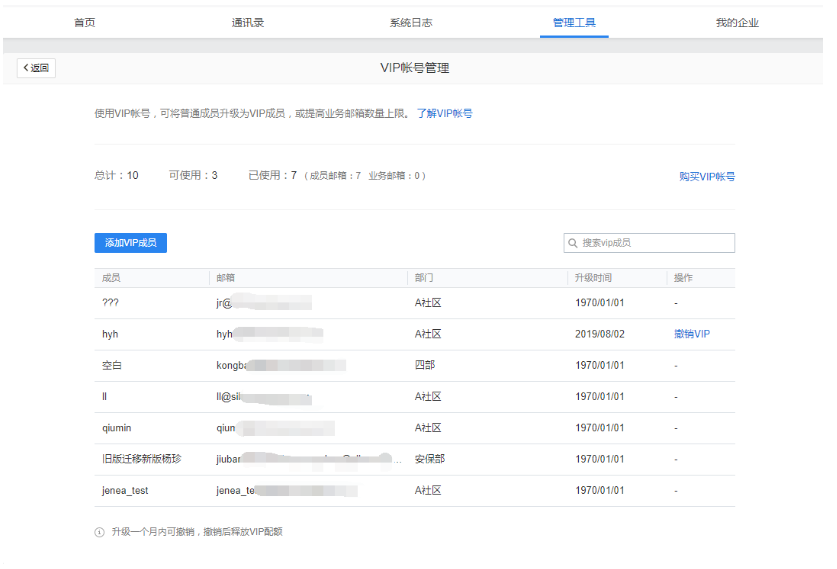The image size is (837, 569).
Task: Select member name ???
Action: pos(110,303)
